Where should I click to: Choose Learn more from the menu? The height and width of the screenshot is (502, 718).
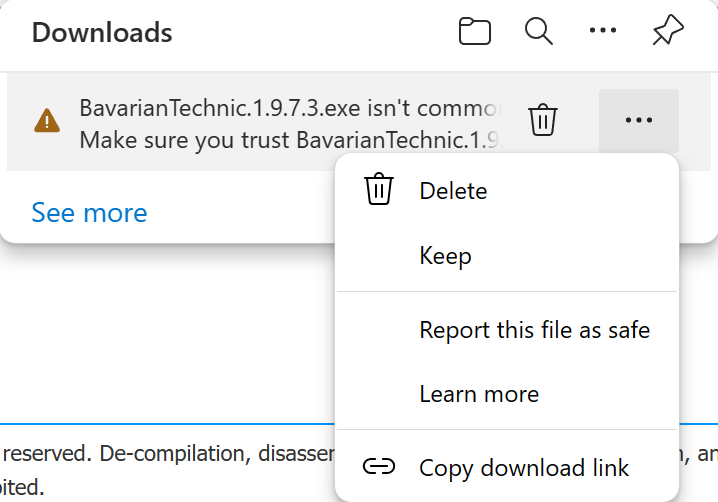click(x=479, y=394)
